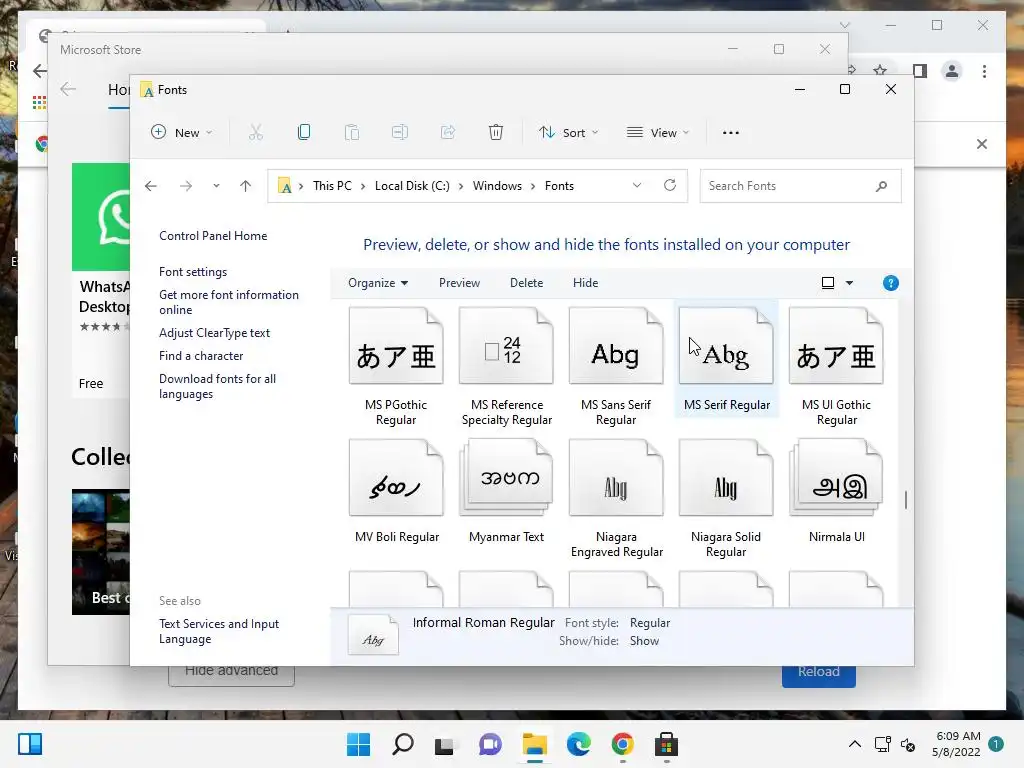Select MS UI Gothic Regular font
The width and height of the screenshot is (1024, 768).
[836, 367]
